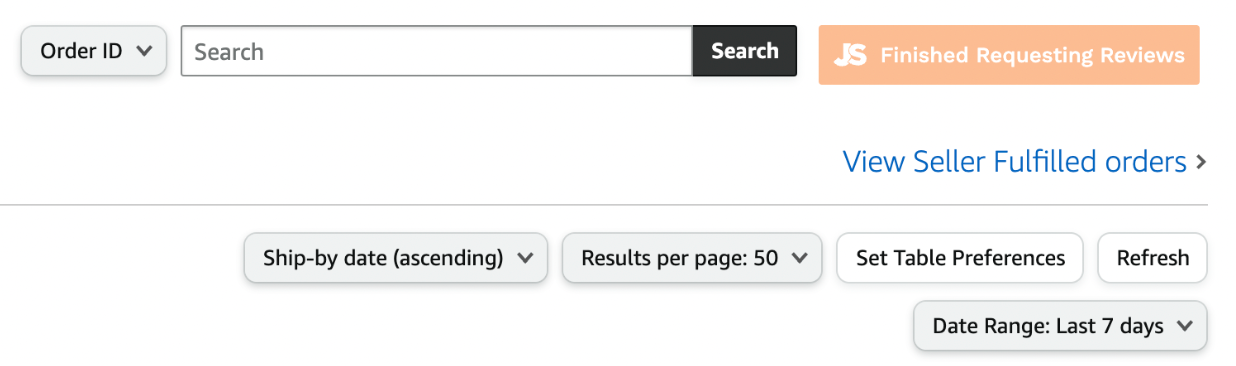Open the Results per page: 50 dropdown
This screenshot has width=1236, height=366.
pos(692,258)
